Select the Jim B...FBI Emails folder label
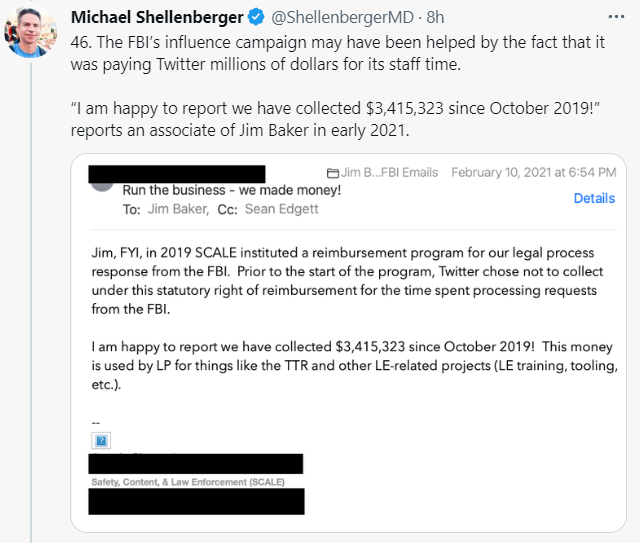 click(x=389, y=172)
